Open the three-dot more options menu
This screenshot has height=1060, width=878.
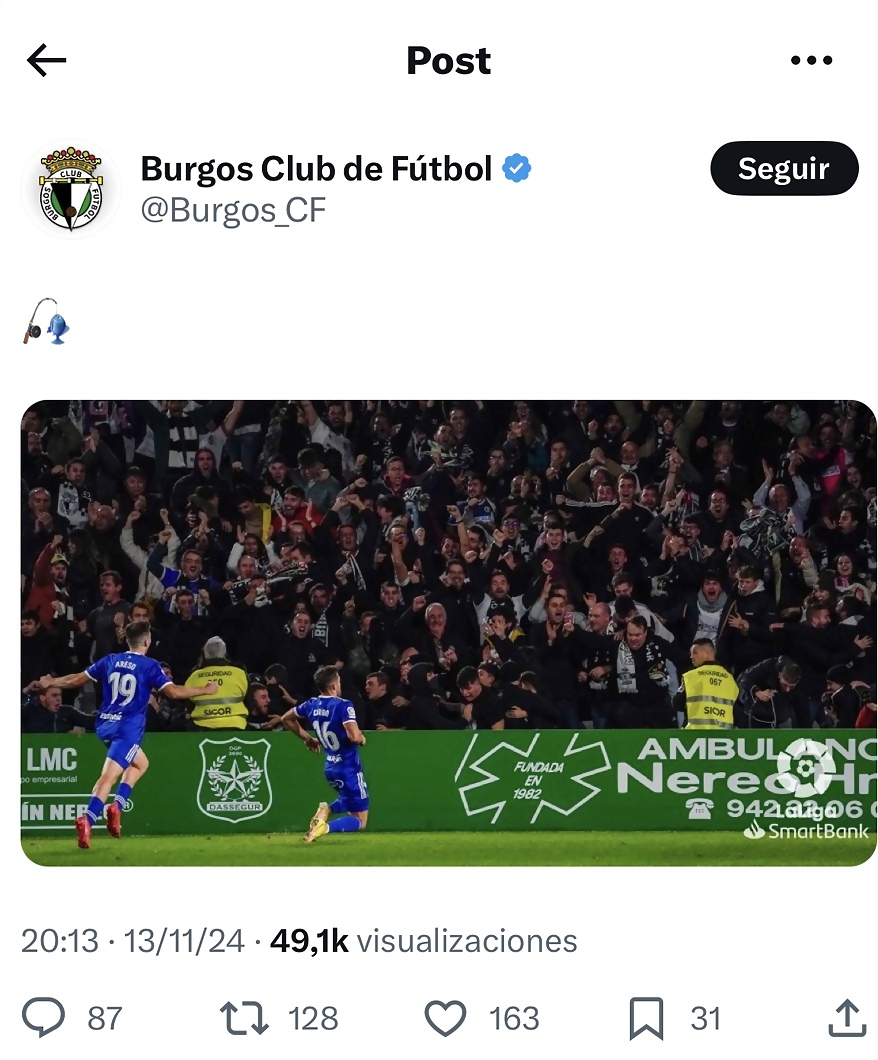click(x=811, y=60)
